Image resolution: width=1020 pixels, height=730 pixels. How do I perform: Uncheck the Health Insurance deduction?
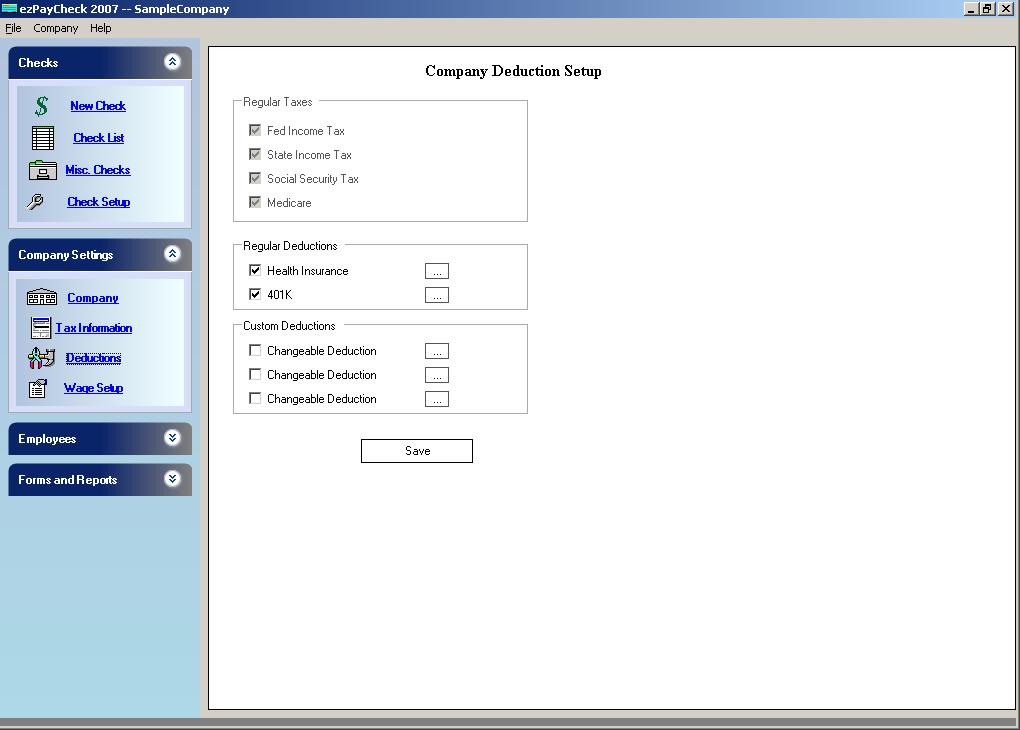255,270
